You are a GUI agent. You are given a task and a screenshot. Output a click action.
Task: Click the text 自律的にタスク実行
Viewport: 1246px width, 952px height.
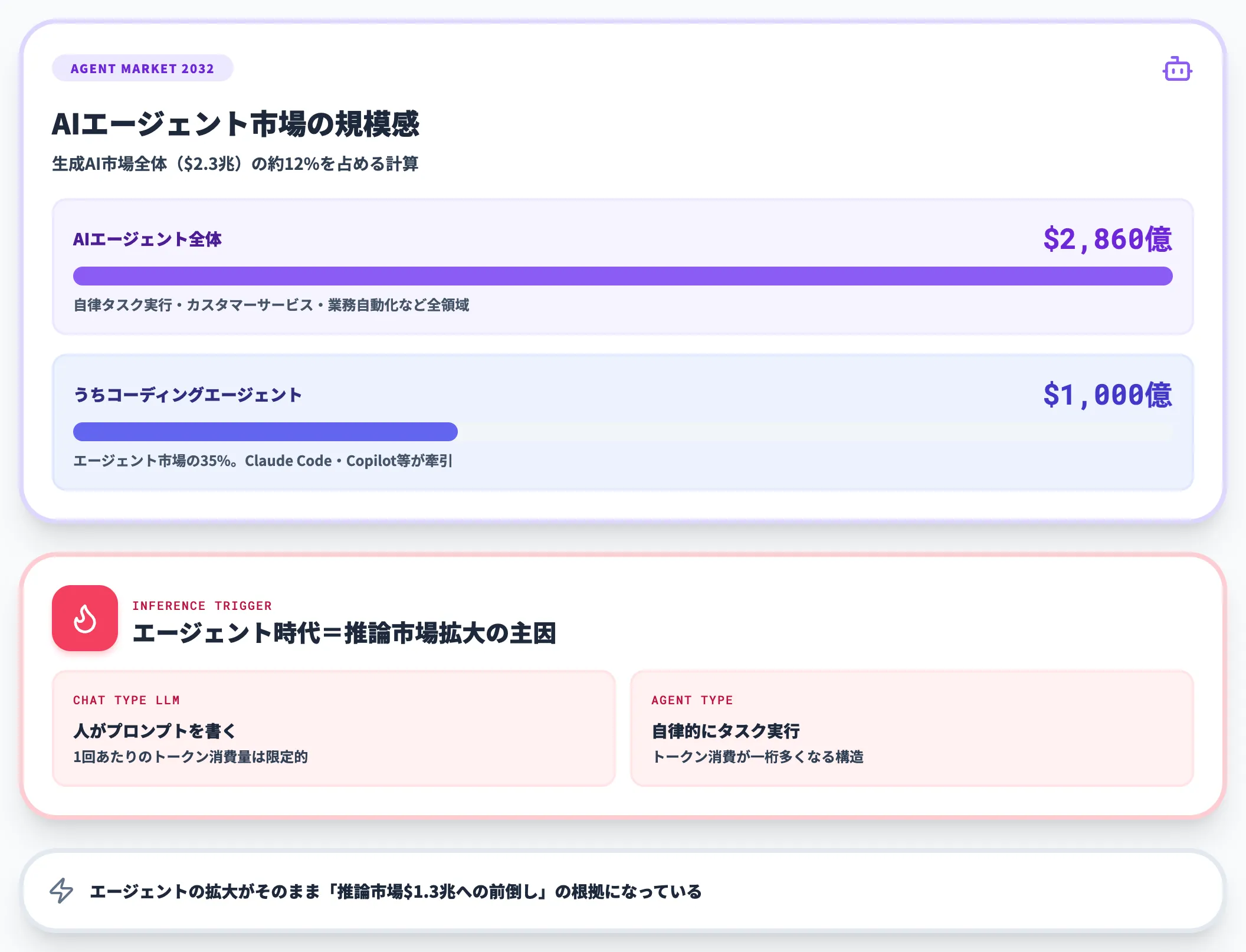(x=726, y=731)
